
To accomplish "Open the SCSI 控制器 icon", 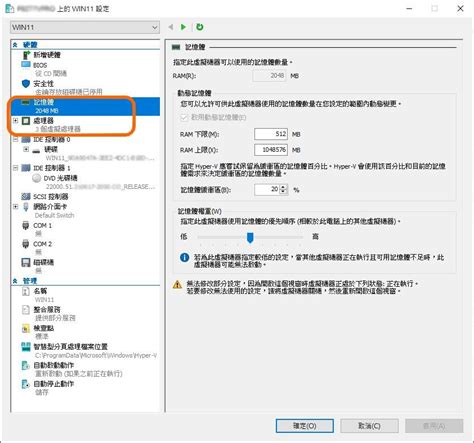I will coord(26,196).
